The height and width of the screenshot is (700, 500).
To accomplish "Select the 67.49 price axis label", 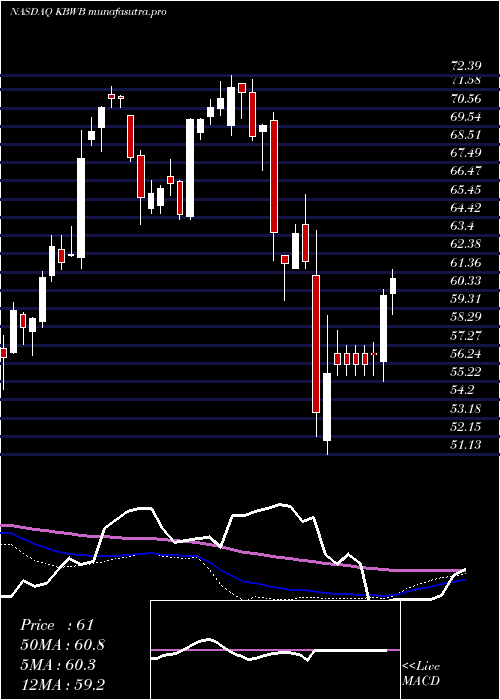I will click(466, 153).
